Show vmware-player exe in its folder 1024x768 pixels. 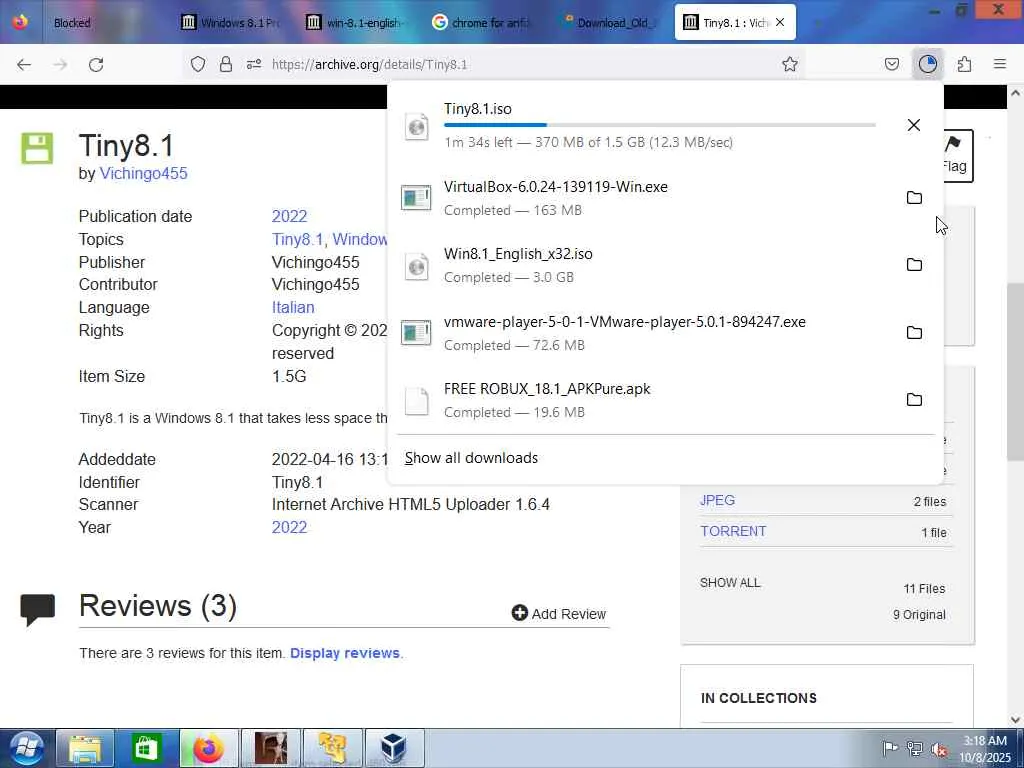coord(914,332)
